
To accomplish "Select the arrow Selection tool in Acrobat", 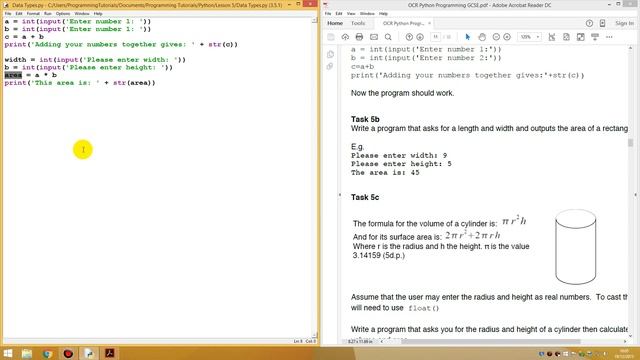I will click(468, 37).
